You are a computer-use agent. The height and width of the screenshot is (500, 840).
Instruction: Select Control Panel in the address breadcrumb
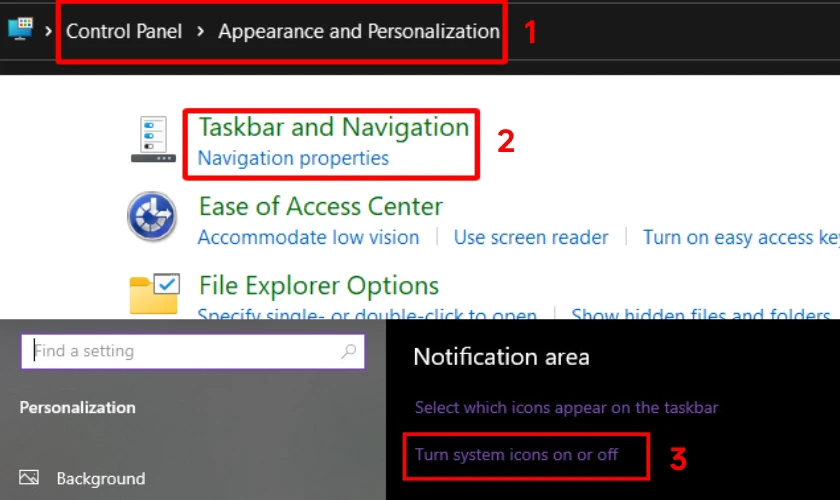click(124, 31)
